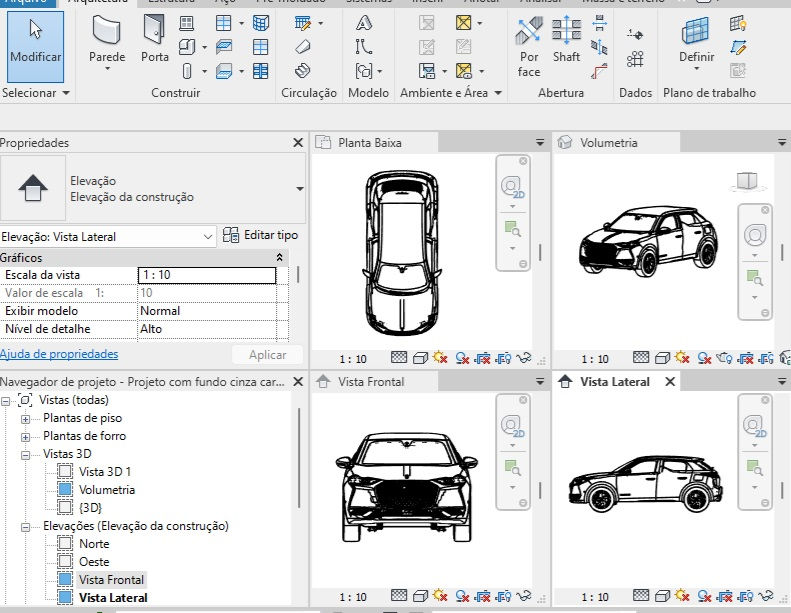791x613 pixels.
Task: Select the curtain grid tool in Construir
Action: tap(260, 47)
